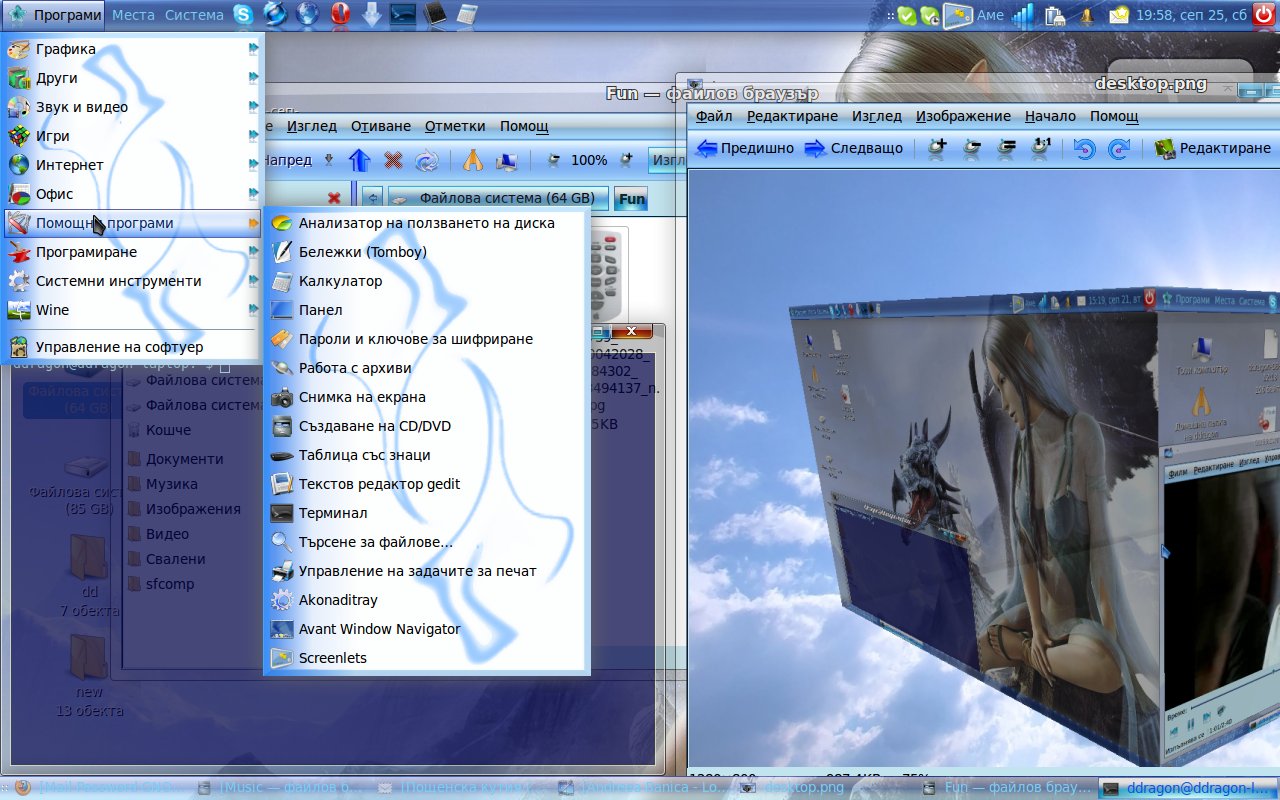Fit image to window in viewer toolbar
The width and height of the screenshot is (1280, 800).
(1007, 148)
